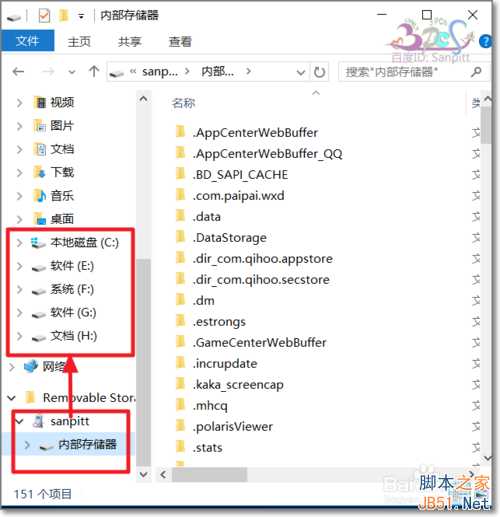Open the Help question mark icon
The height and width of the screenshot is (517, 500).
click(485, 42)
